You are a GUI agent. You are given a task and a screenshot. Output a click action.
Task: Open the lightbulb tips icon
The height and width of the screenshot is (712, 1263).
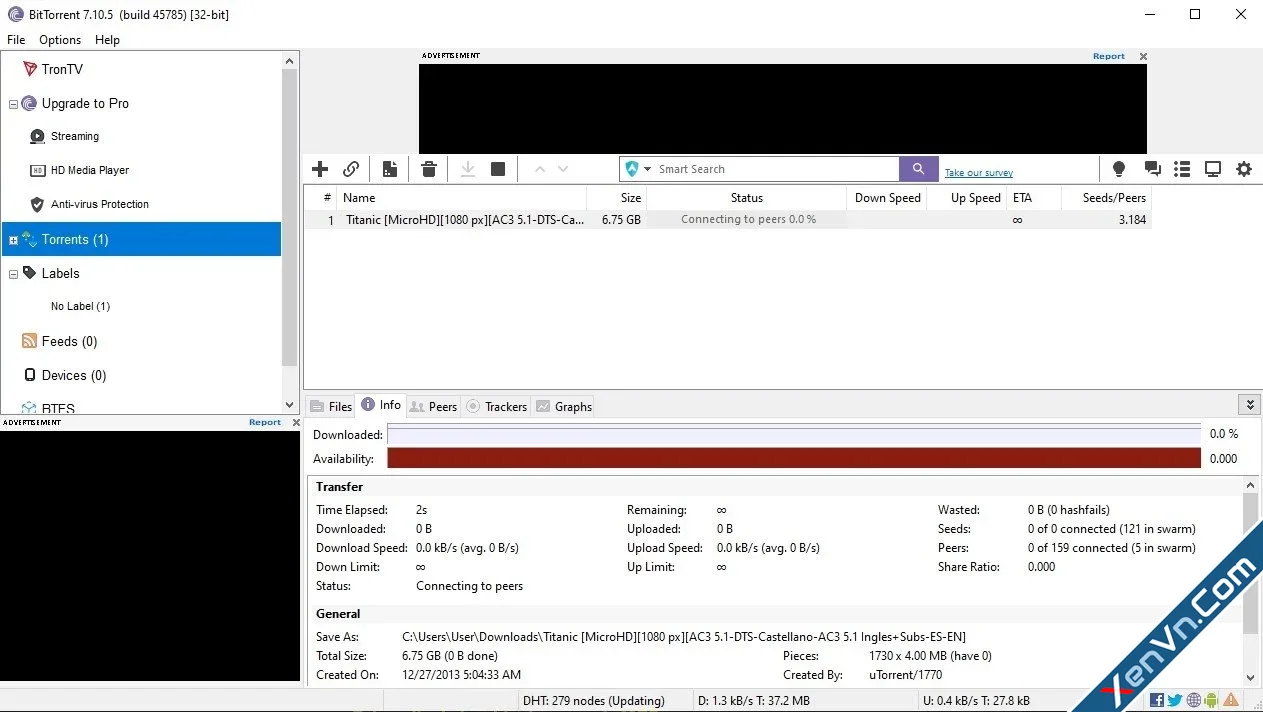(x=1119, y=169)
